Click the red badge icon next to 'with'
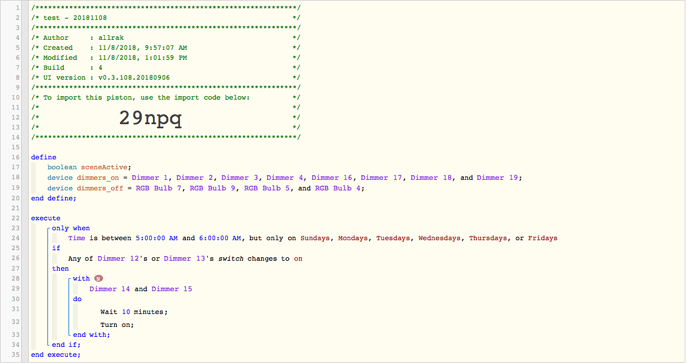Screen dimensions: 690x364 tap(99, 279)
